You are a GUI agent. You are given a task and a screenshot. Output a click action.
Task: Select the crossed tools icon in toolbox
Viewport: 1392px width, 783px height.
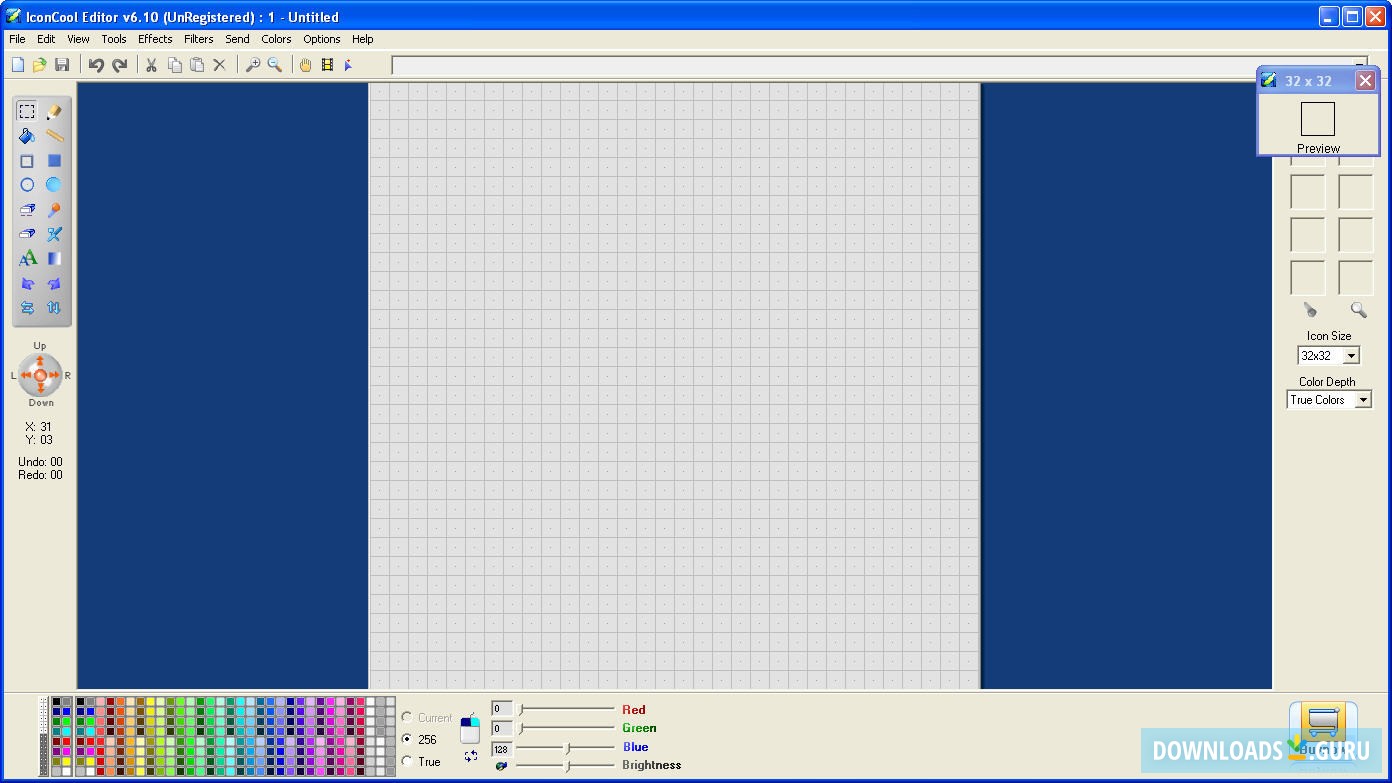click(x=54, y=234)
